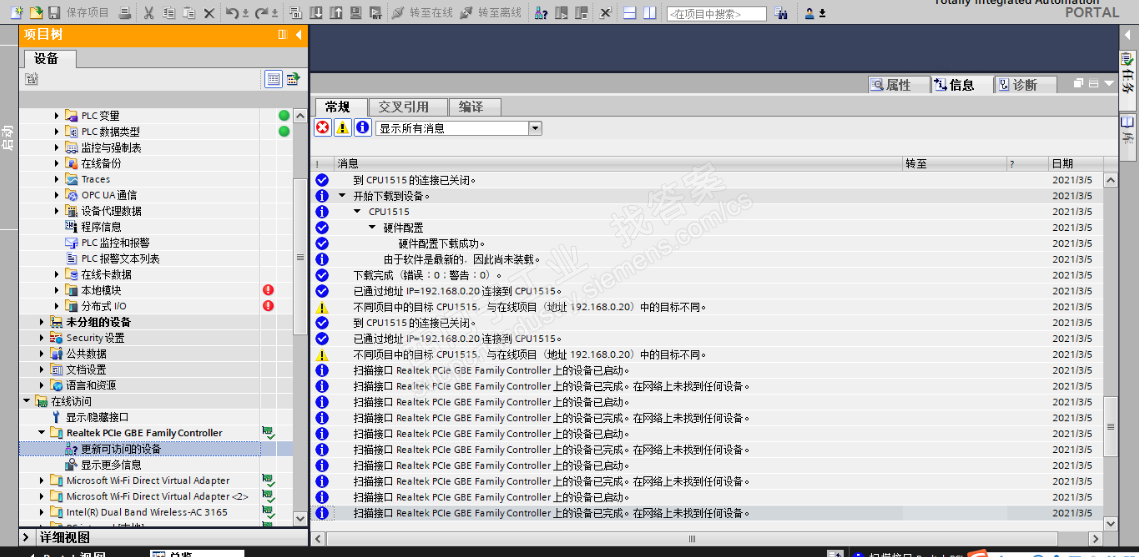Image resolution: width=1143 pixels, height=557 pixels.
Task: Switch to the Properties tab
Action: (x=900, y=85)
